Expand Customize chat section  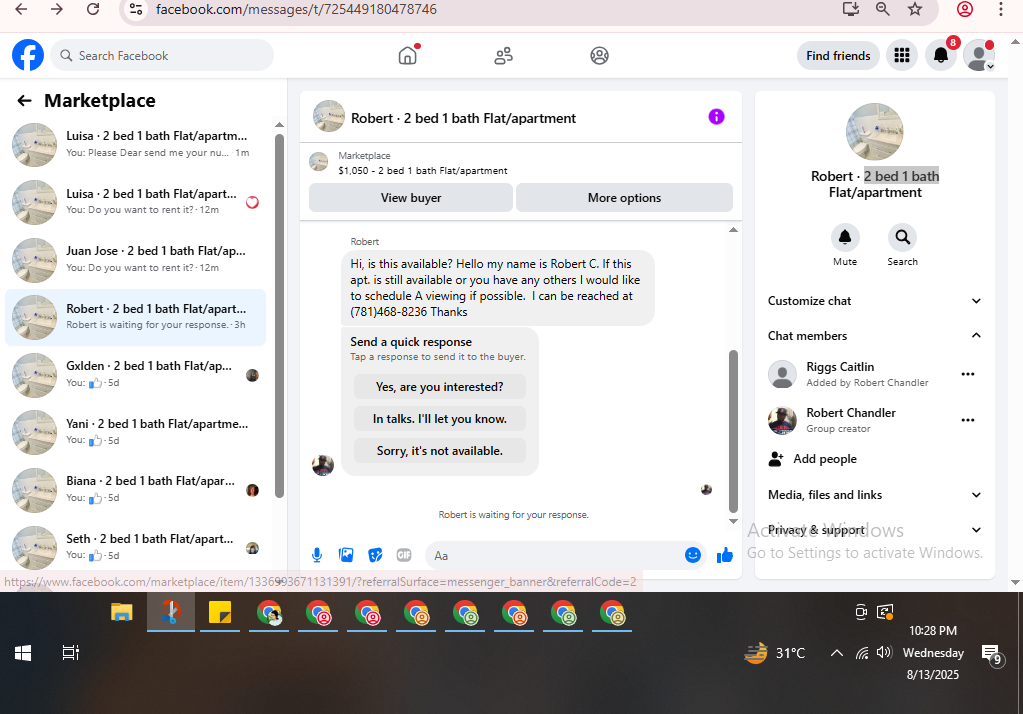point(874,301)
